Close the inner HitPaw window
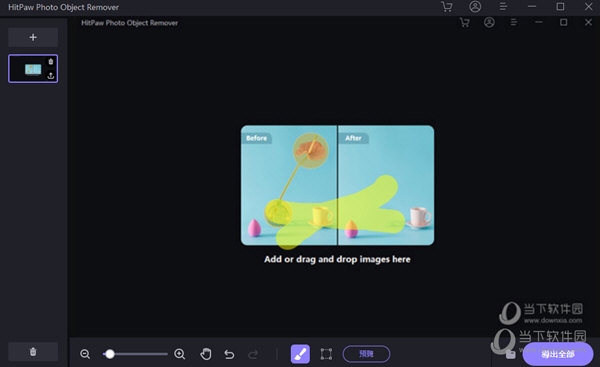This screenshot has width=600, height=367. pos(589,22)
